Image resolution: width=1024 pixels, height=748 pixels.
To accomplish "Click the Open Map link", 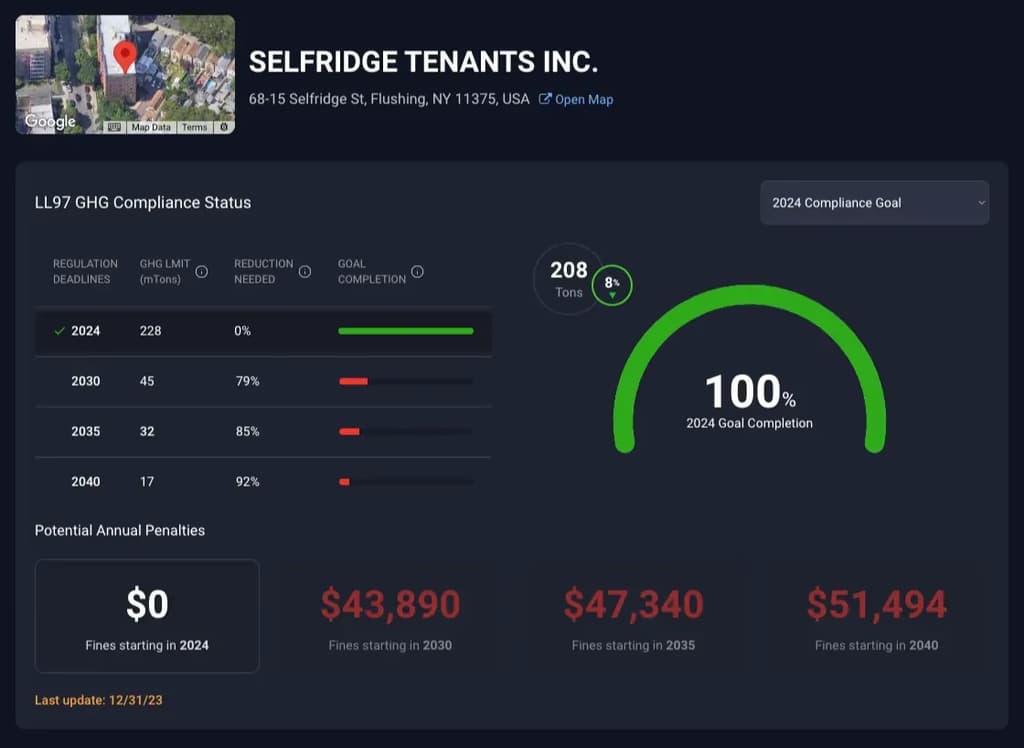I will (x=584, y=99).
